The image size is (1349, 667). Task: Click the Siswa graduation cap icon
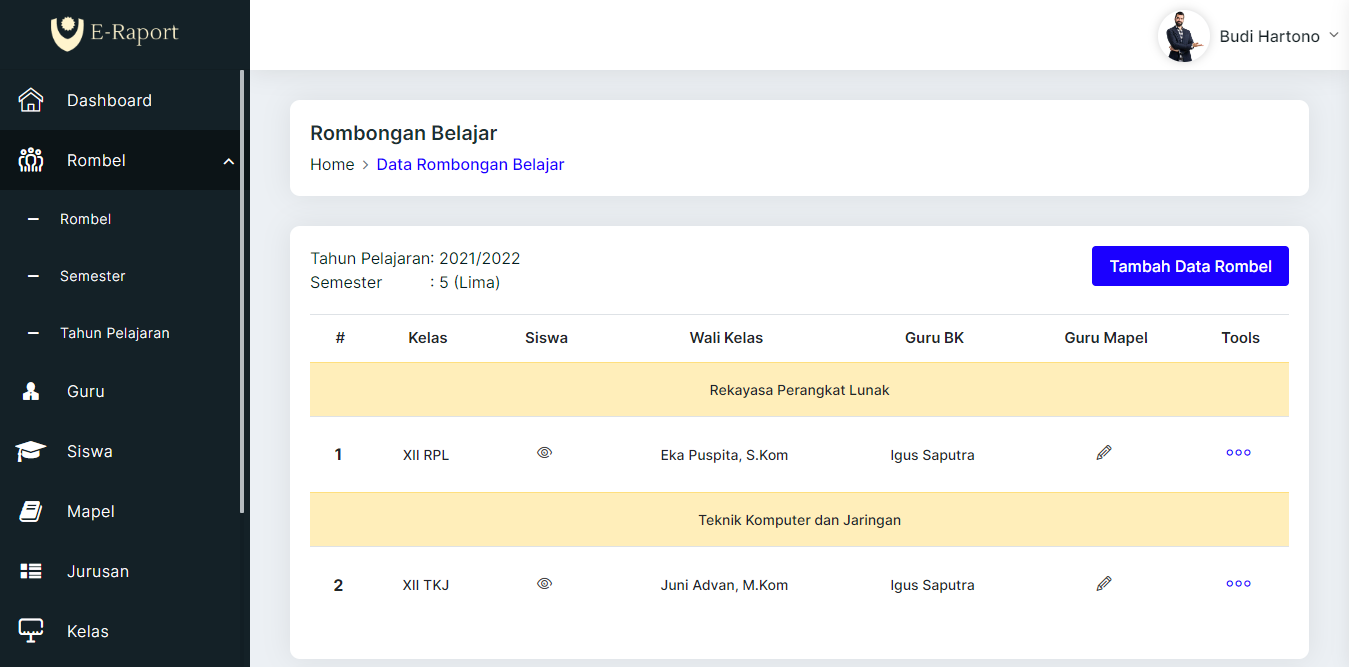[31, 452]
